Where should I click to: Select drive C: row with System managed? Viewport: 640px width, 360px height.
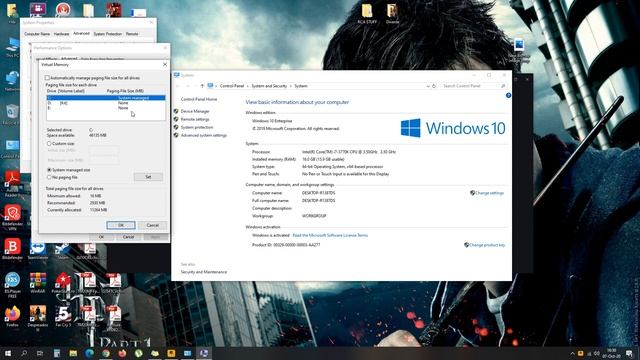point(106,98)
